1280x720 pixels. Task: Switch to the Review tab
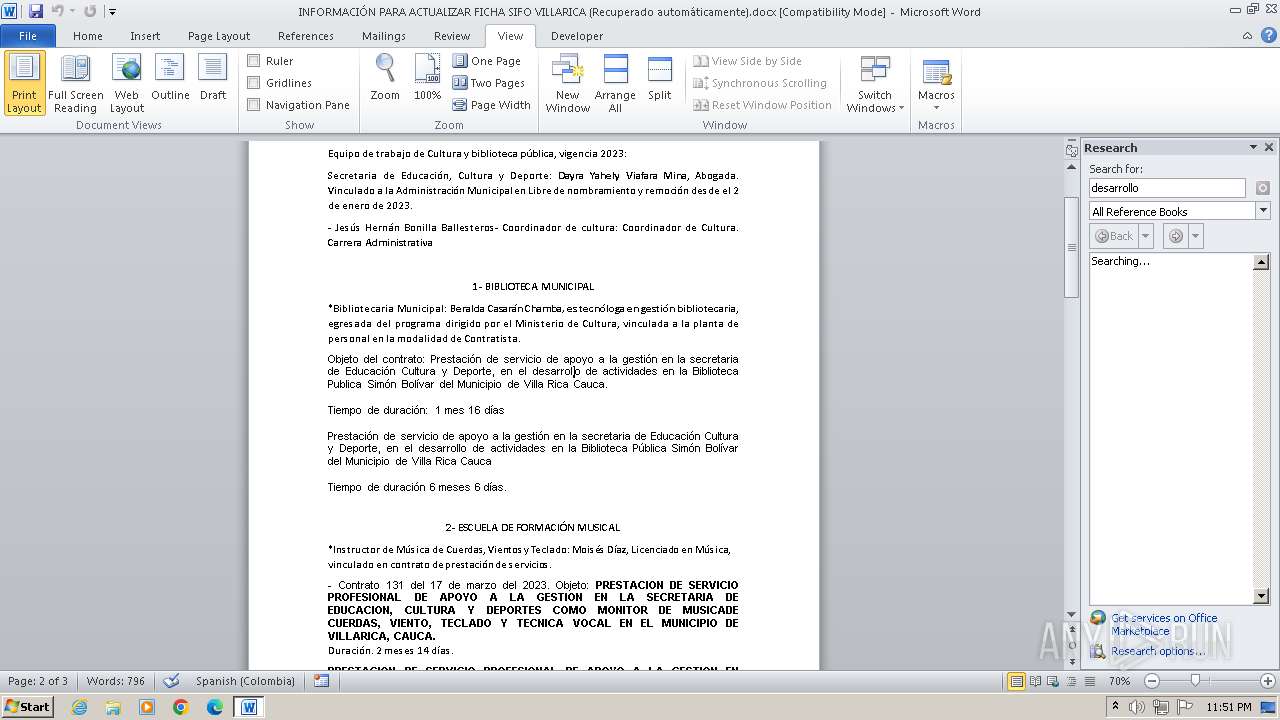click(452, 36)
